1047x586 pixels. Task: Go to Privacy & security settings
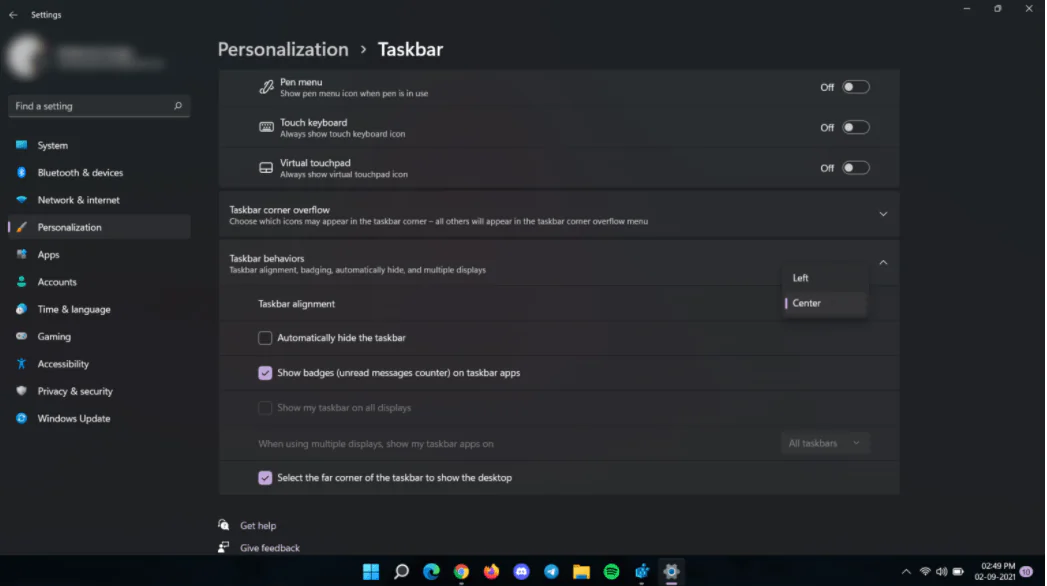(75, 391)
